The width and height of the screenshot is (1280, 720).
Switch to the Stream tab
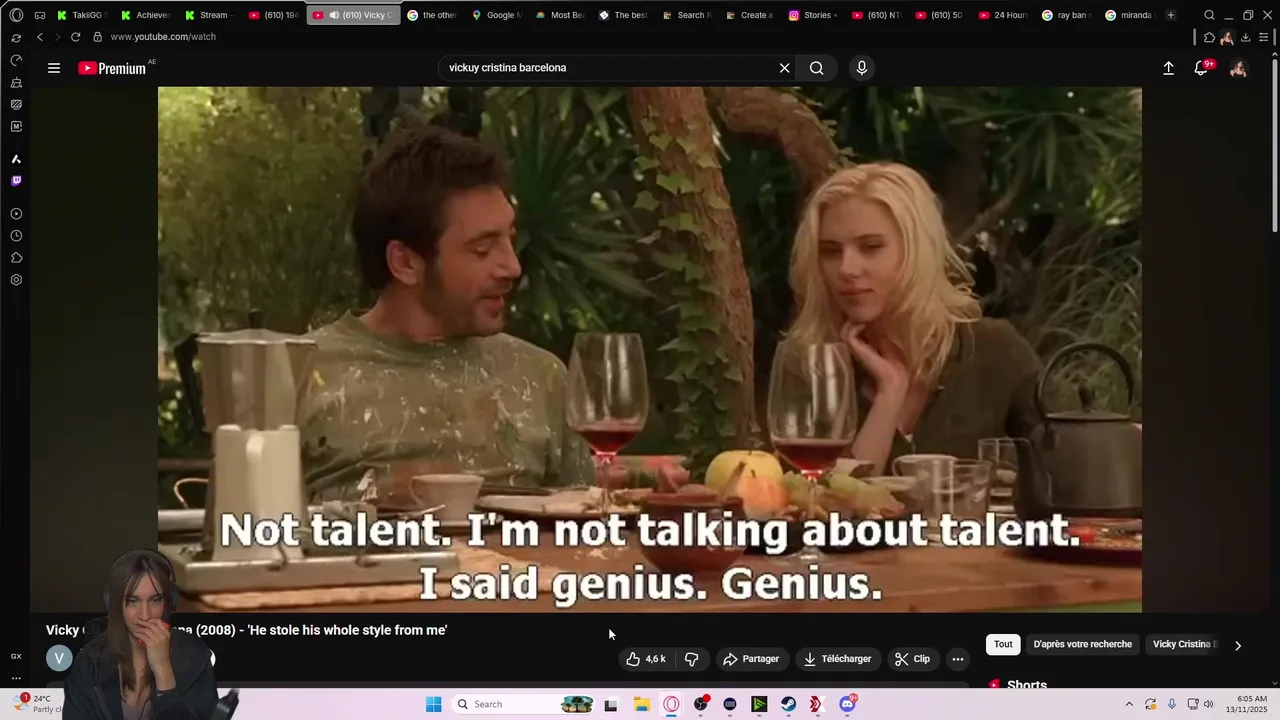click(x=208, y=15)
